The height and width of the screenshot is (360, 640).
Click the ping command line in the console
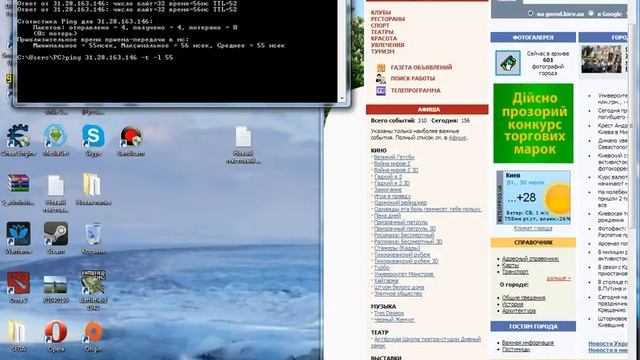tap(95, 58)
